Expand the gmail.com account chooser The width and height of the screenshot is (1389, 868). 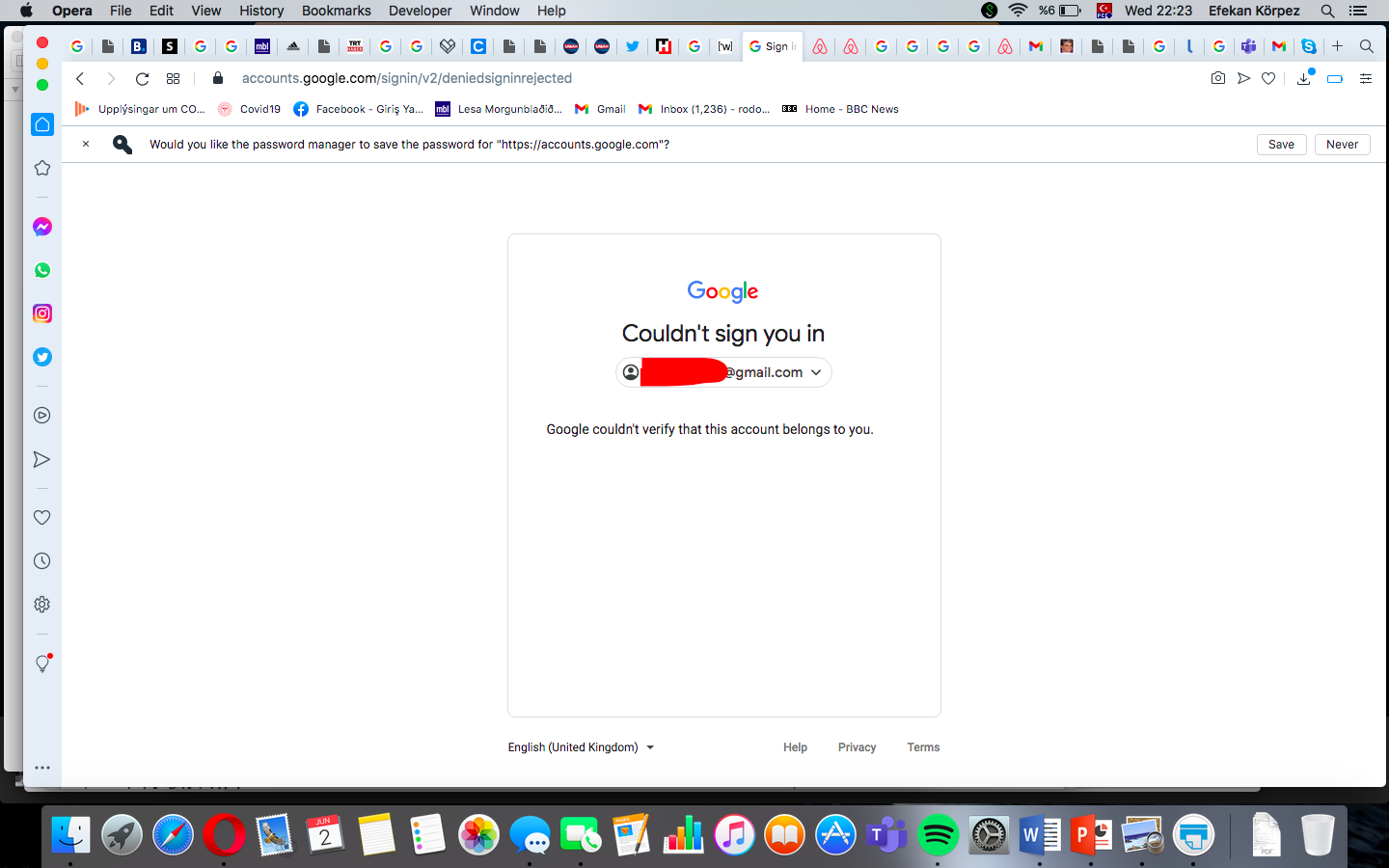tap(723, 372)
